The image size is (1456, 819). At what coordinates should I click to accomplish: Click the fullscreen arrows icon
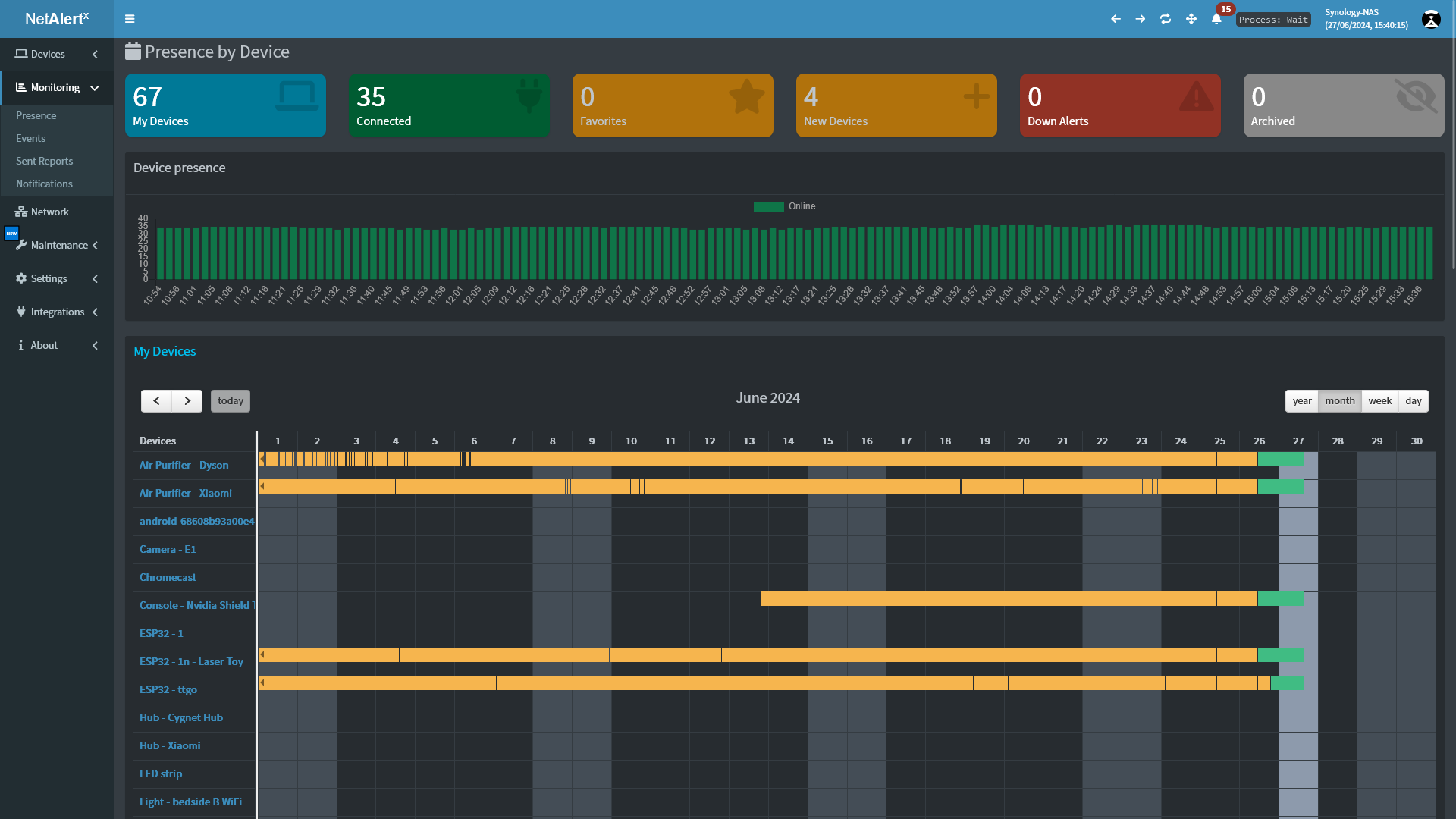[x=1191, y=19]
